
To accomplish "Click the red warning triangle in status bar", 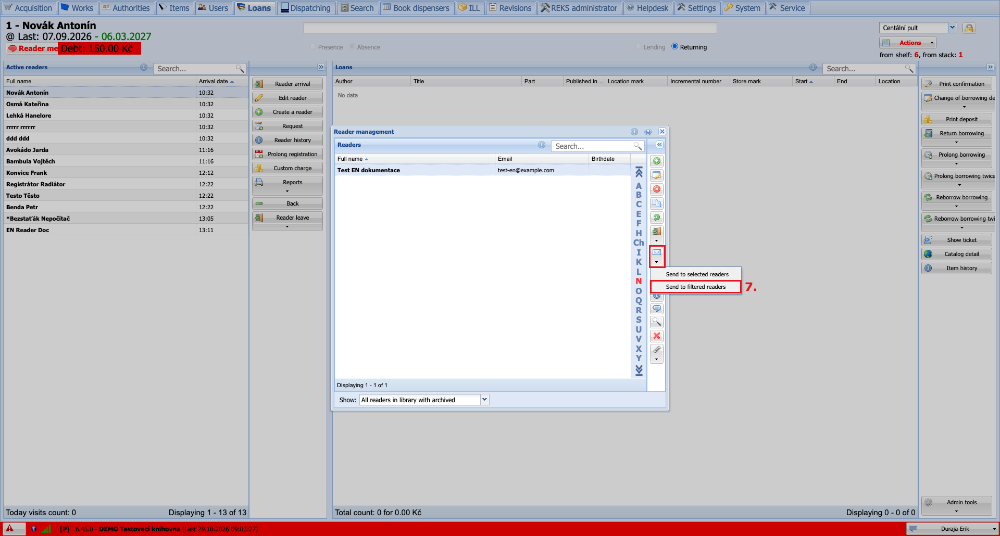I will pos(10,529).
